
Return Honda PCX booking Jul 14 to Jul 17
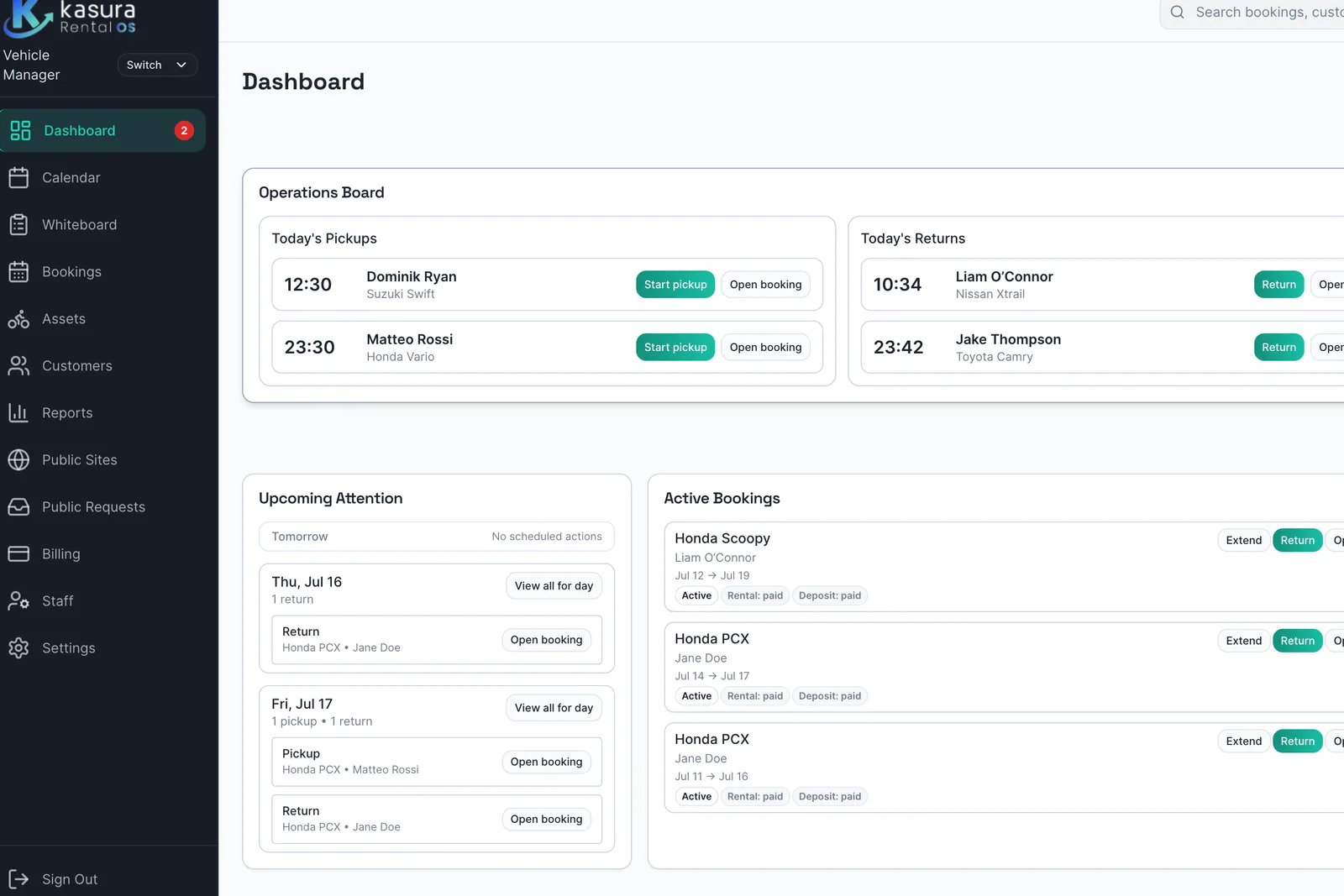coord(1298,641)
